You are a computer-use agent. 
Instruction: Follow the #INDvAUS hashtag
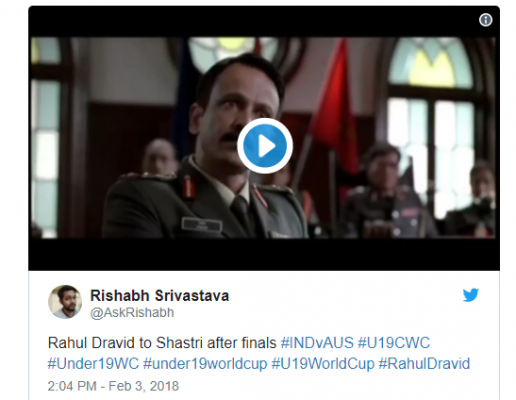click(x=317, y=343)
